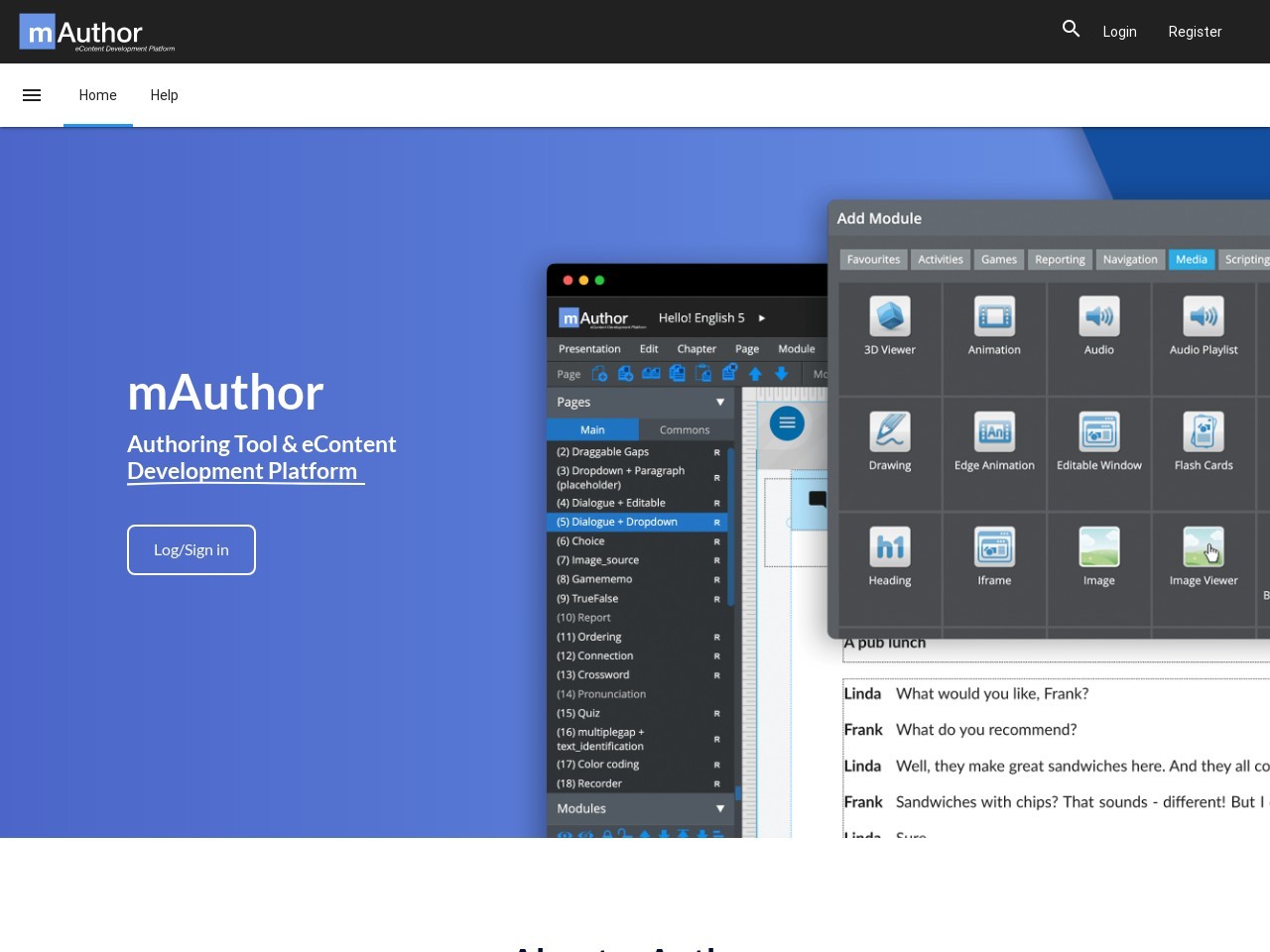
Task: Toggle R flag on TrueFalse row
Action: 716,599
